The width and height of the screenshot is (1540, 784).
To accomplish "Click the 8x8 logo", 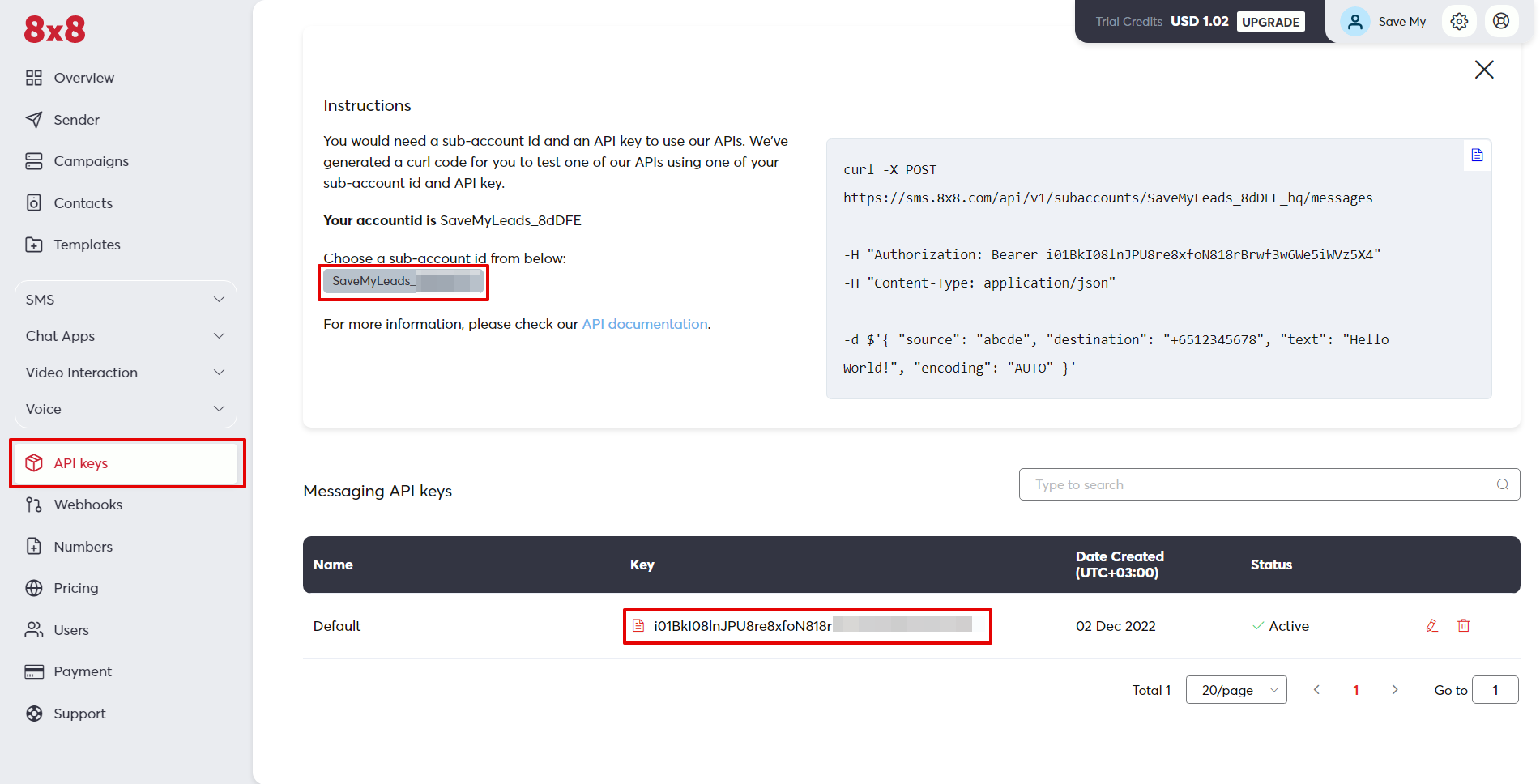I will point(54,29).
